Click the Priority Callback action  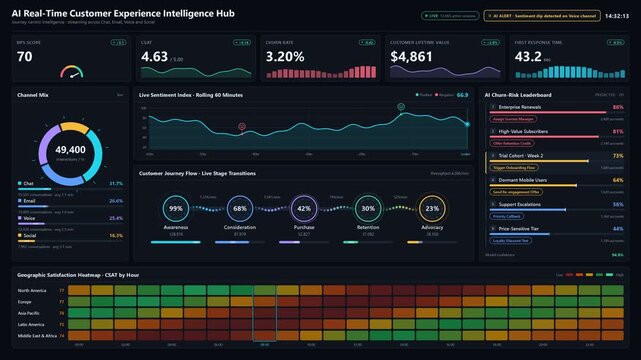[507, 217]
